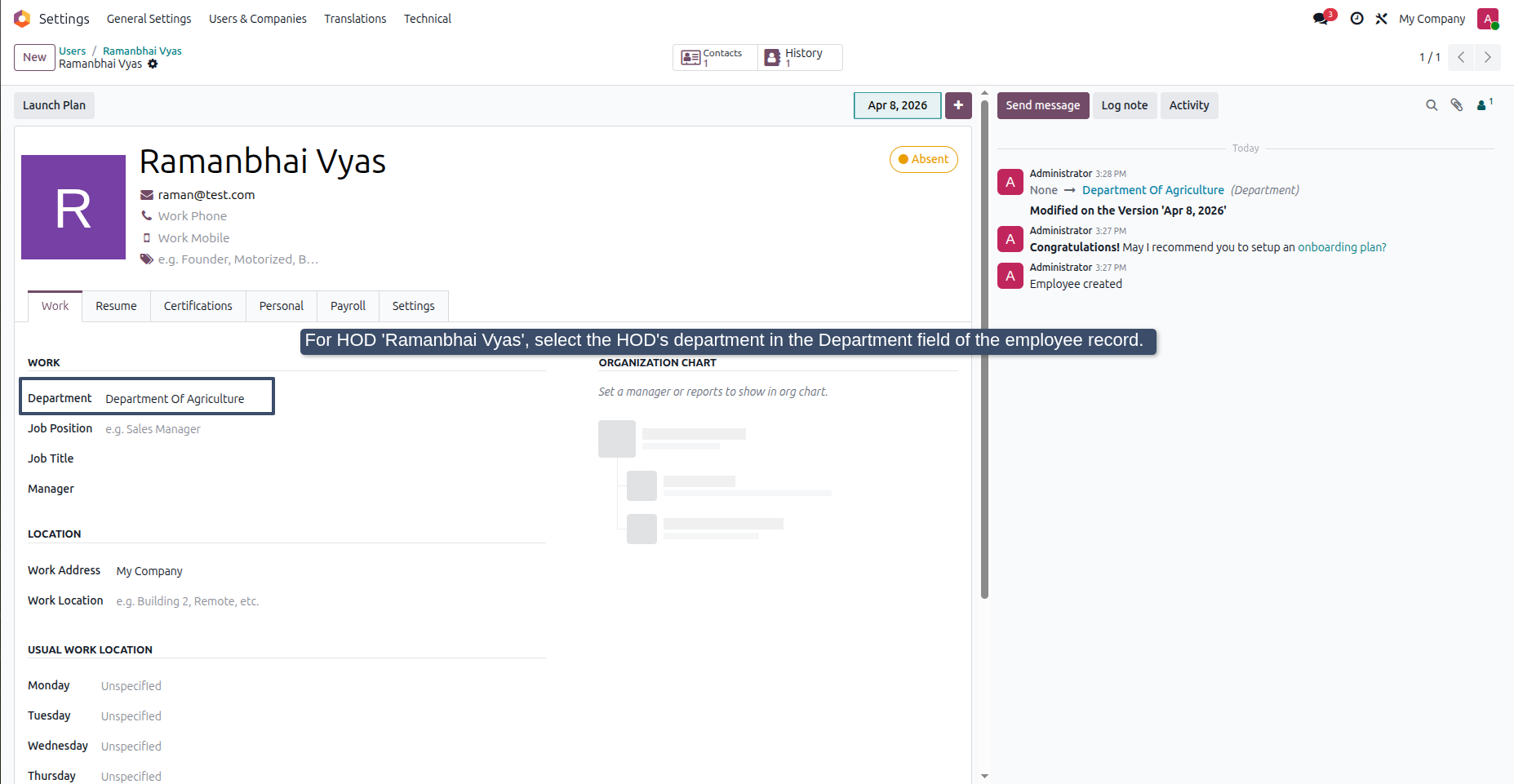Open the Personal tab
This screenshot has height=784, width=1514.
(x=282, y=306)
